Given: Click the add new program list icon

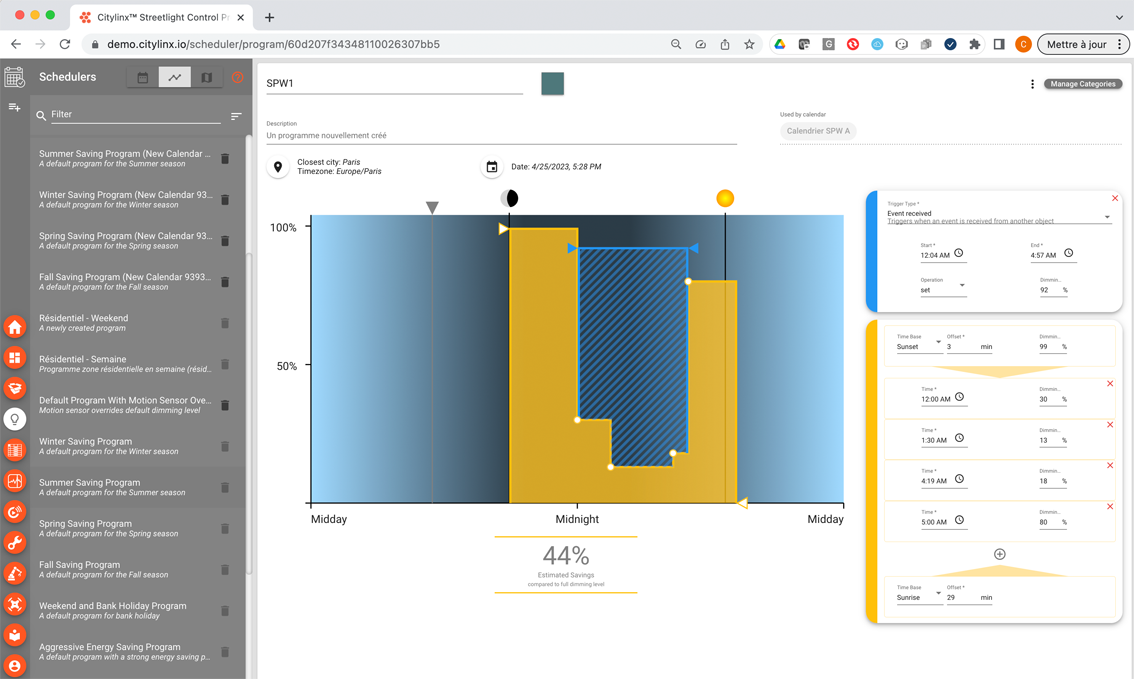Looking at the screenshot, I should click(x=14, y=107).
